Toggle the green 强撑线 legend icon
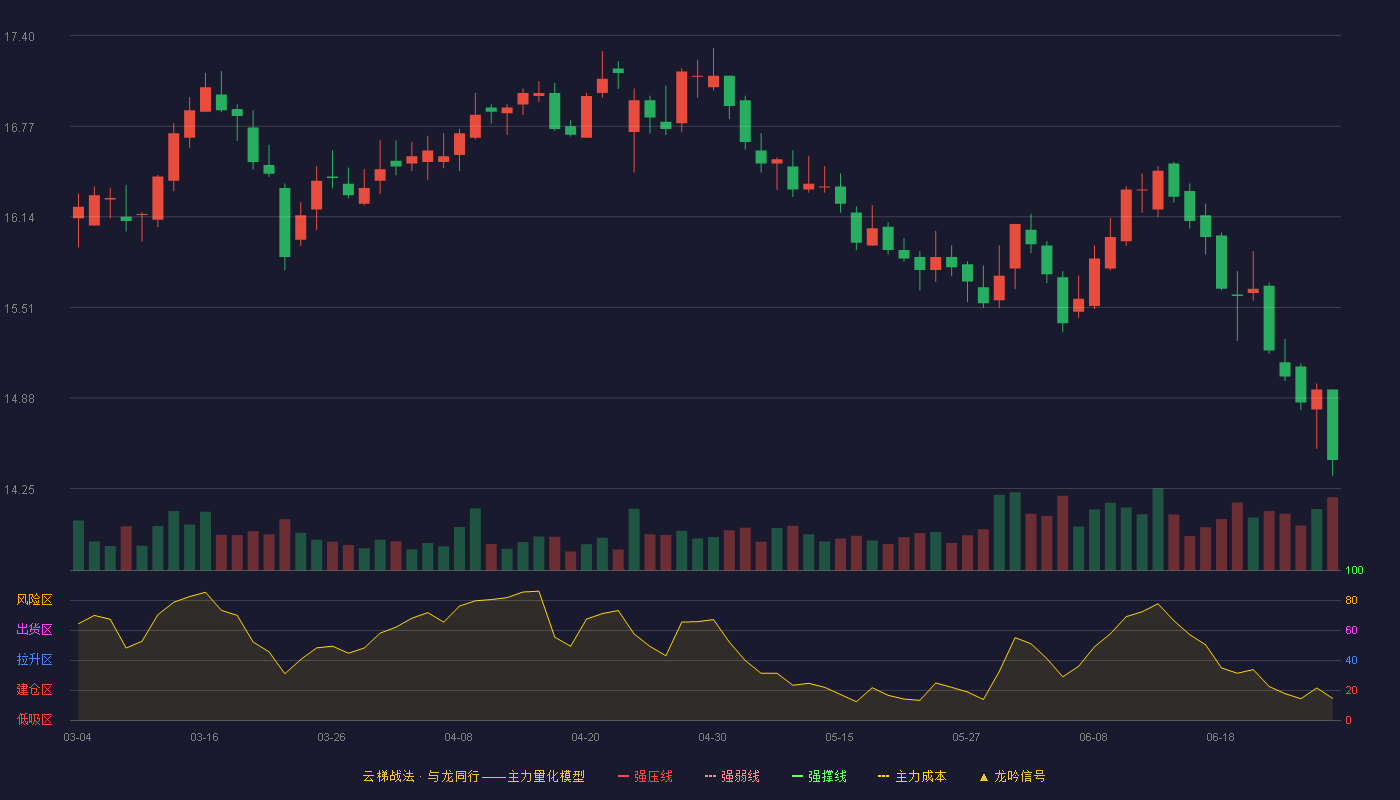This screenshot has height=800, width=1400. (x=797, y=776)
